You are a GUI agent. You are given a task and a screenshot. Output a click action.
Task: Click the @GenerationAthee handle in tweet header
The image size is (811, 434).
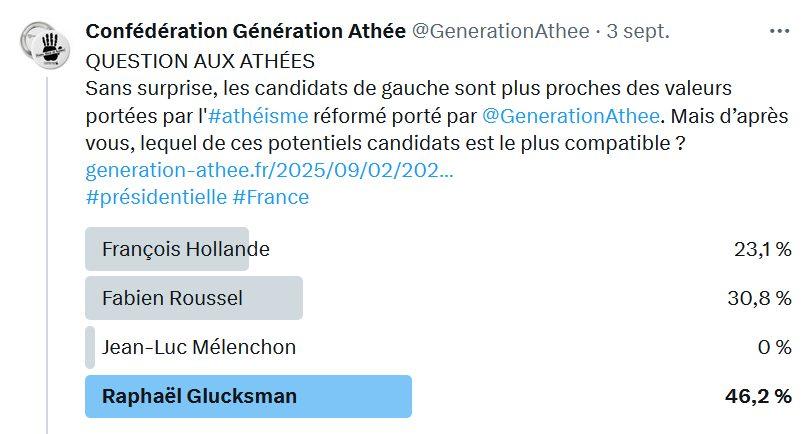[500, 31]
